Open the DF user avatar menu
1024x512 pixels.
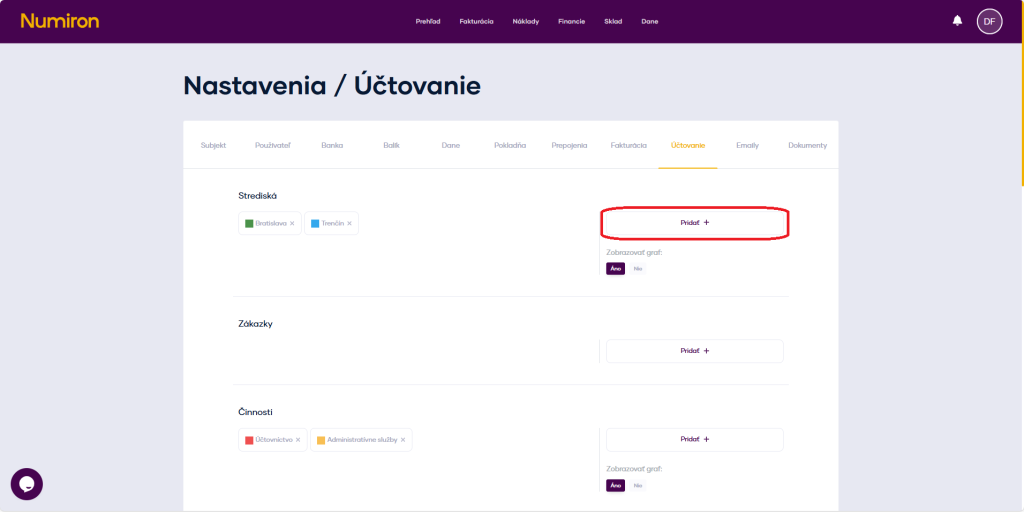click(x=989, y=21)
